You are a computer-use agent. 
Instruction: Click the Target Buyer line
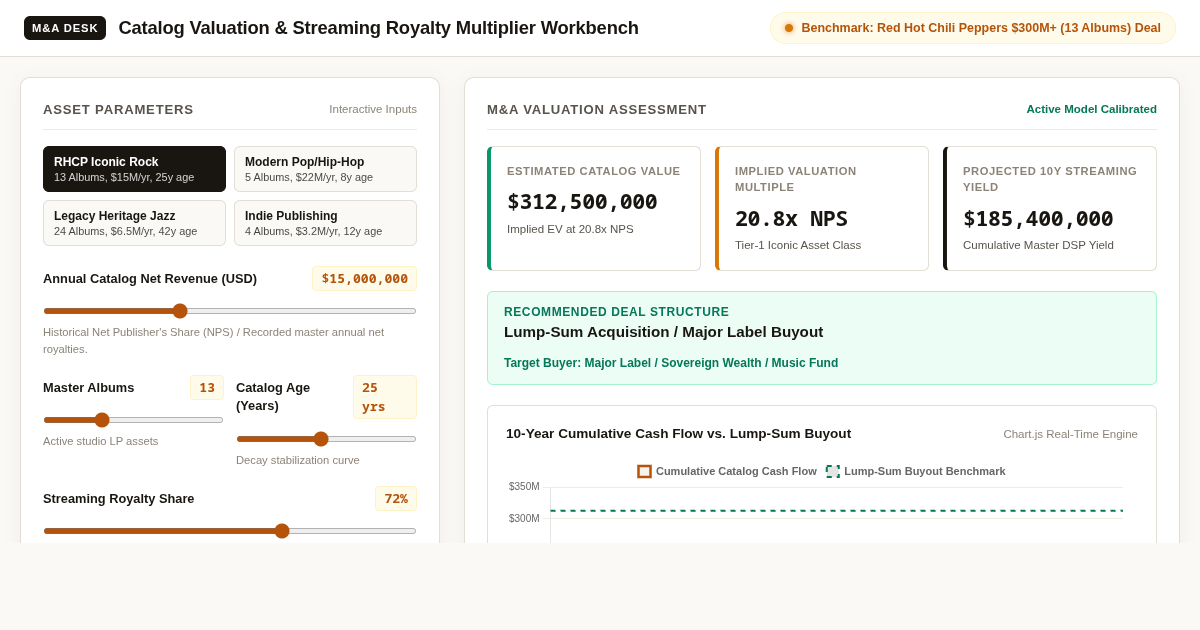click(671, 363)
